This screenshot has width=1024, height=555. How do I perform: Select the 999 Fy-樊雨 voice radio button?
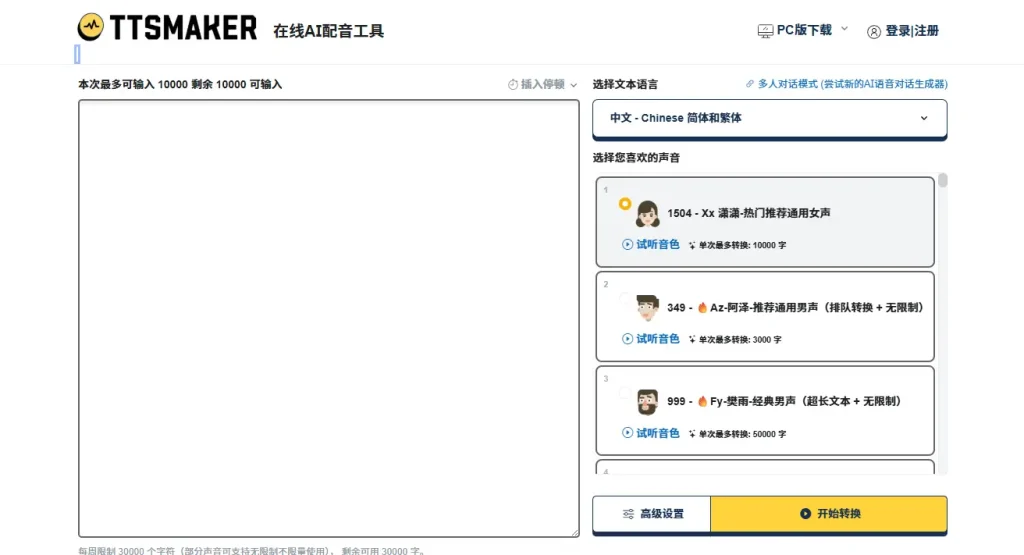[625, 393]
